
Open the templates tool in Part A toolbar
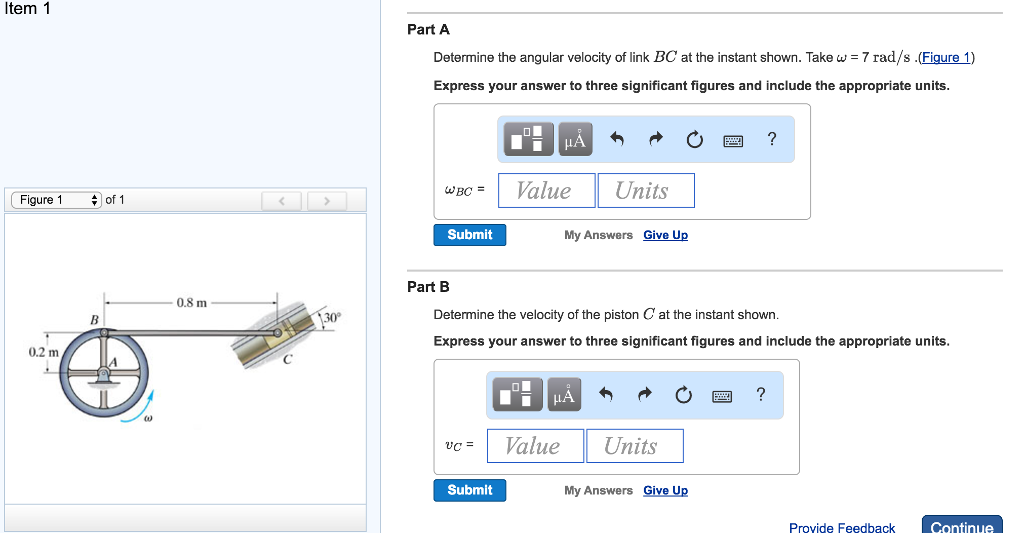(x=529, y=140)
